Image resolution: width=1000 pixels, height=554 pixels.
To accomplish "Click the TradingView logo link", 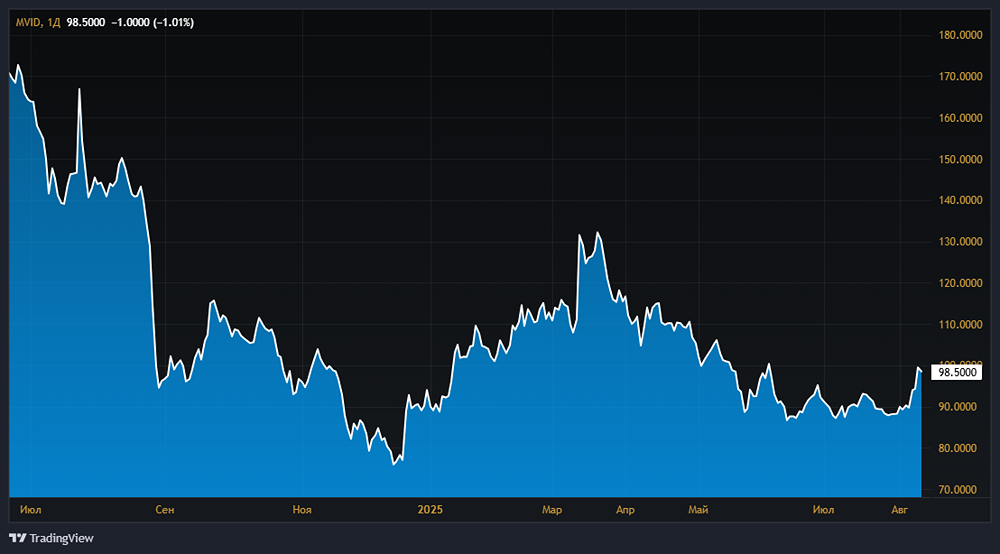I will [x=51, y=538].
